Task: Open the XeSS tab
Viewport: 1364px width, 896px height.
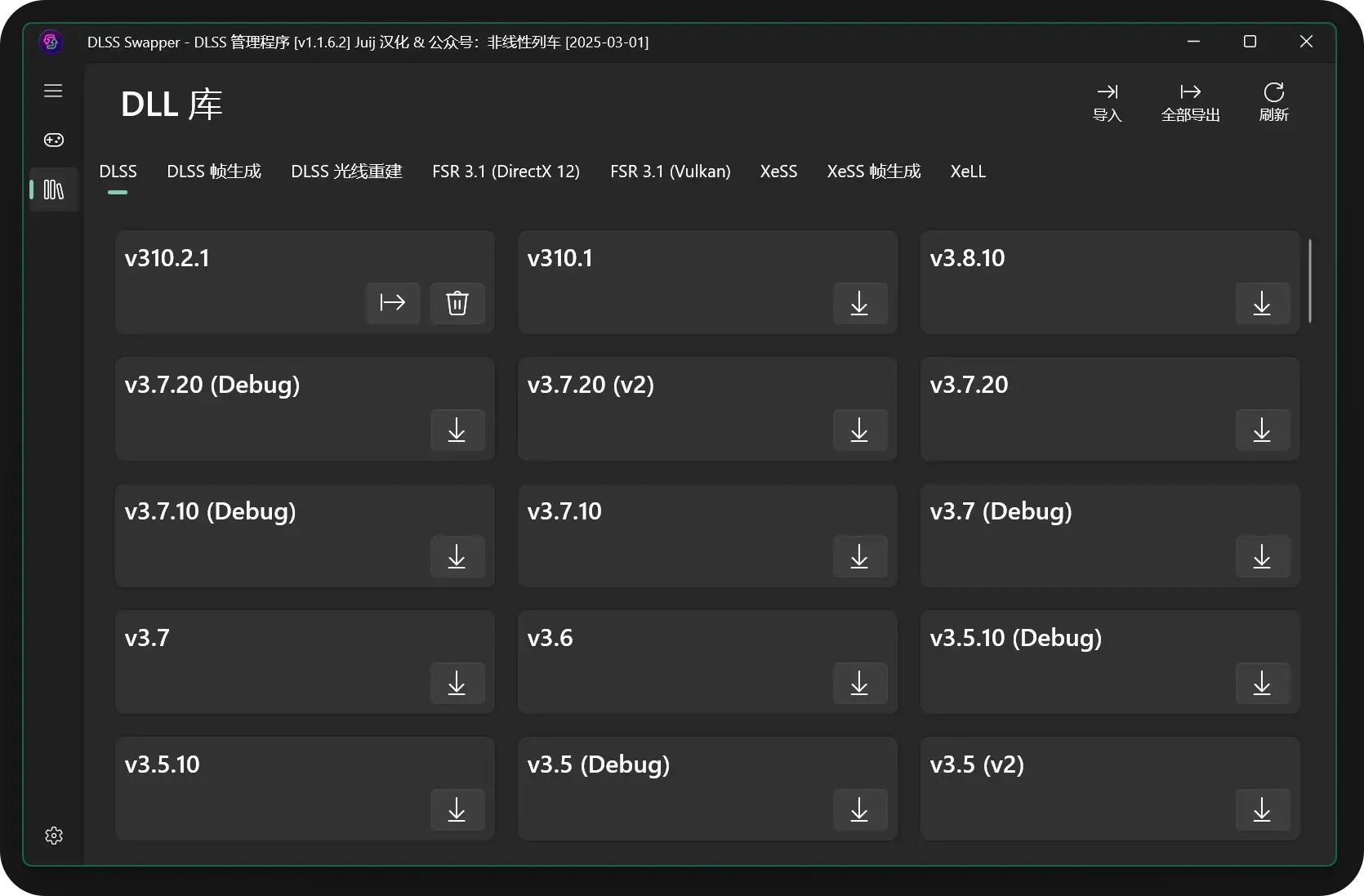Action: 778,172
